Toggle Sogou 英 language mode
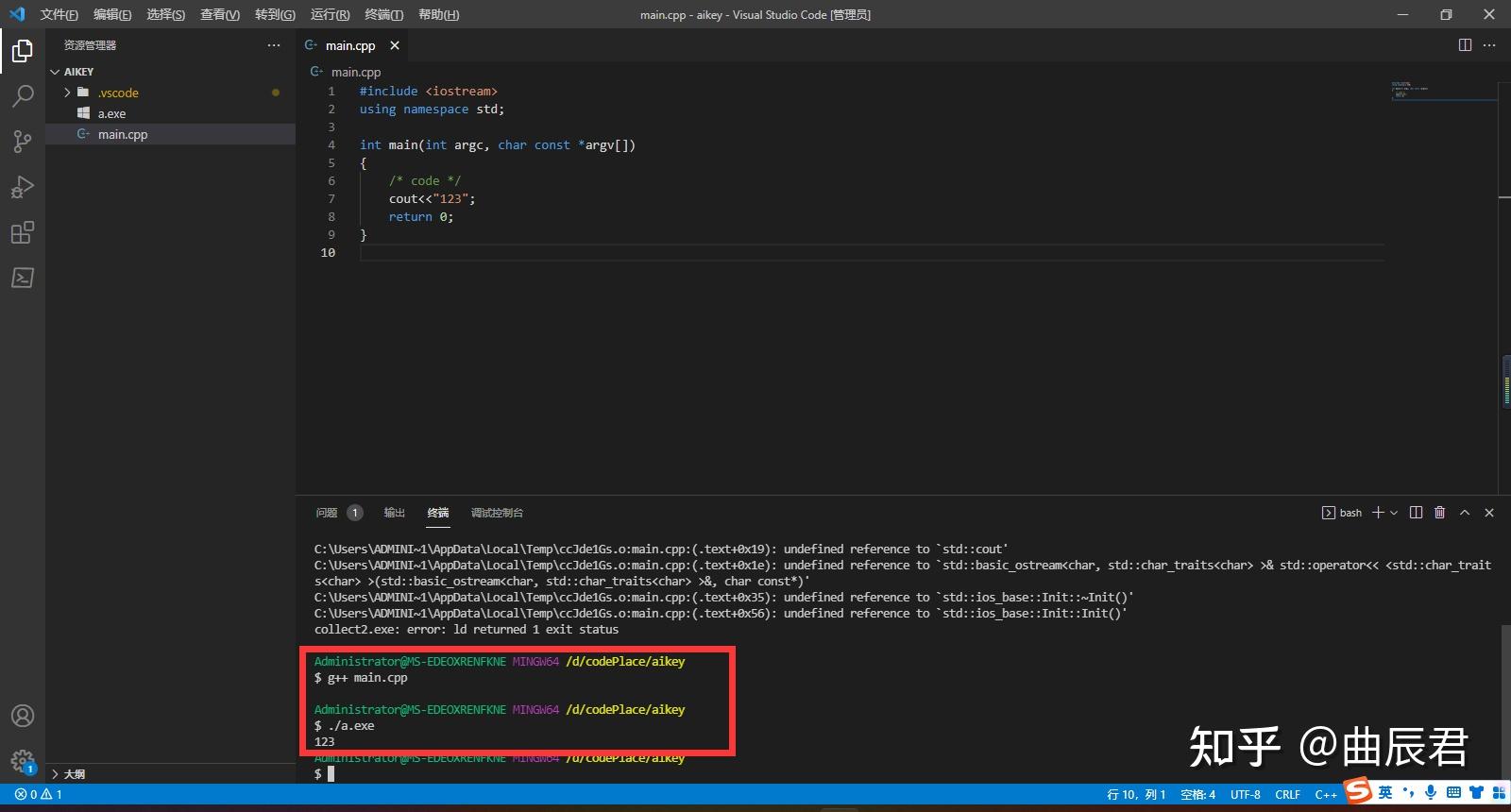This screenshot has height=812, width=1511. pyautogui.click(x=1385, y=792)
